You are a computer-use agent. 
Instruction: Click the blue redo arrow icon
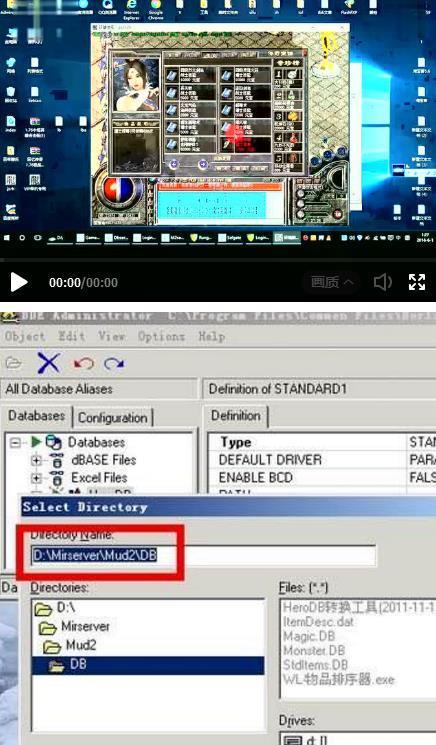point(114,364)
